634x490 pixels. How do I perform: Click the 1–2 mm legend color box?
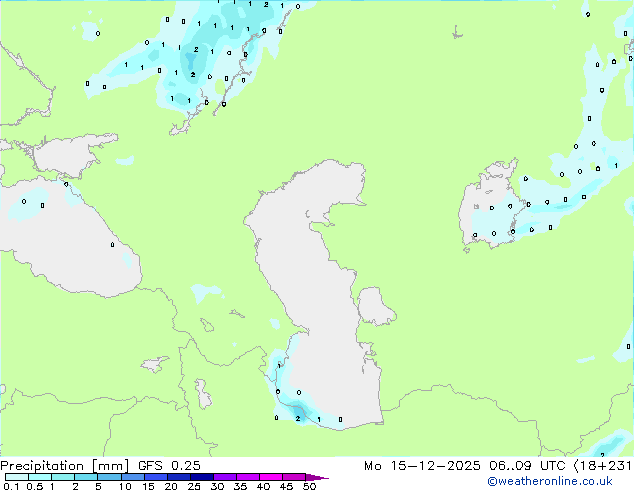[63, 477]
